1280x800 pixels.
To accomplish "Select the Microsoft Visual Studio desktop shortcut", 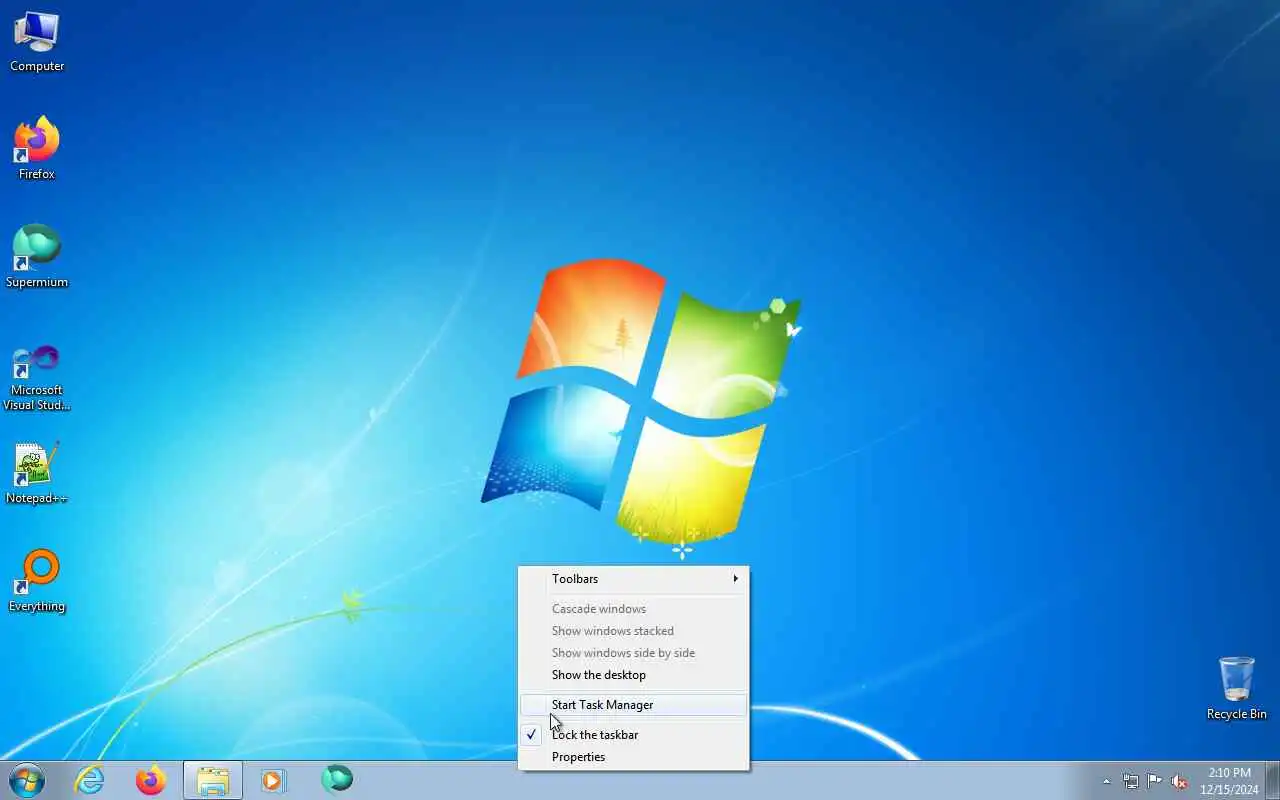I will point(37,376).
